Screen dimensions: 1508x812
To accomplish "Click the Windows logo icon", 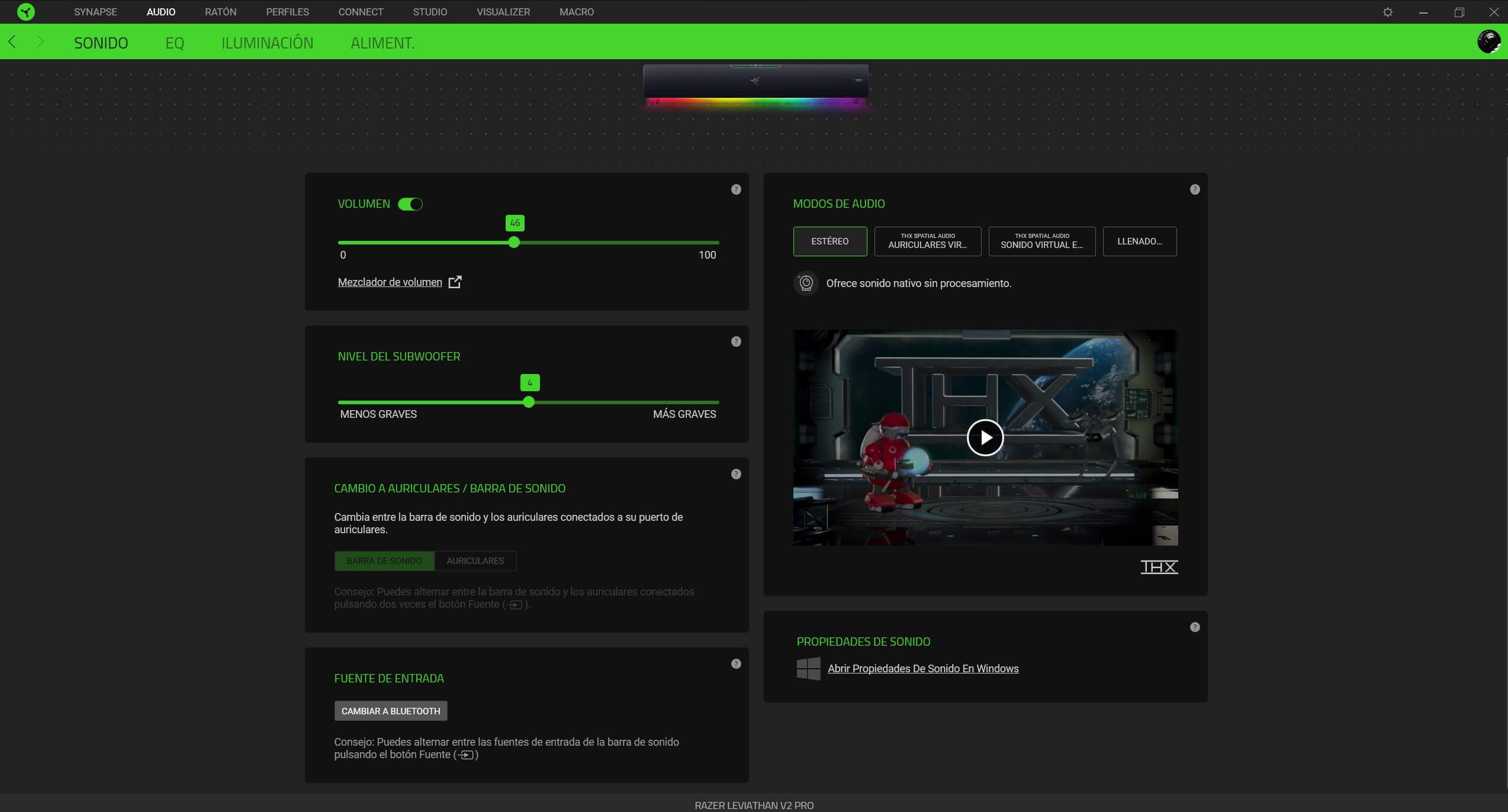I will [x=808, y=669].
